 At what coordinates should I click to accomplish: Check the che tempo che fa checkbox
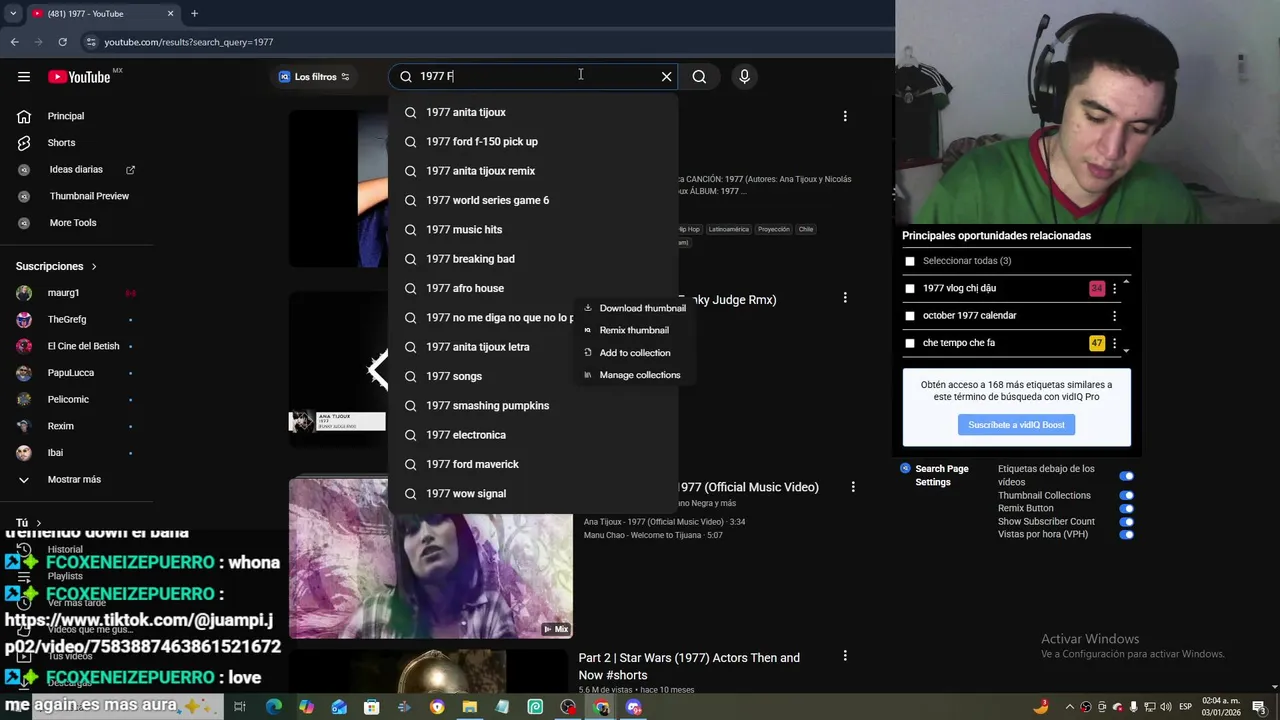(x=910, y=343)
